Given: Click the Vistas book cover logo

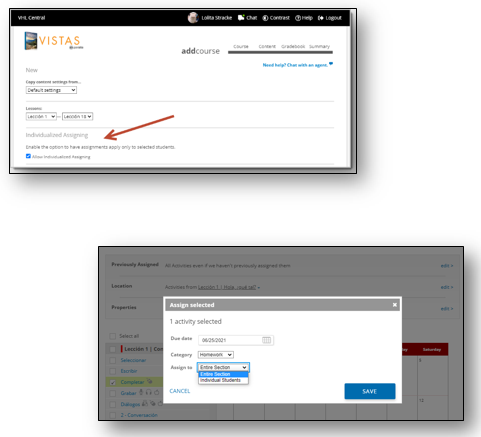Looking at the screenshot, I should pos(31,41).
